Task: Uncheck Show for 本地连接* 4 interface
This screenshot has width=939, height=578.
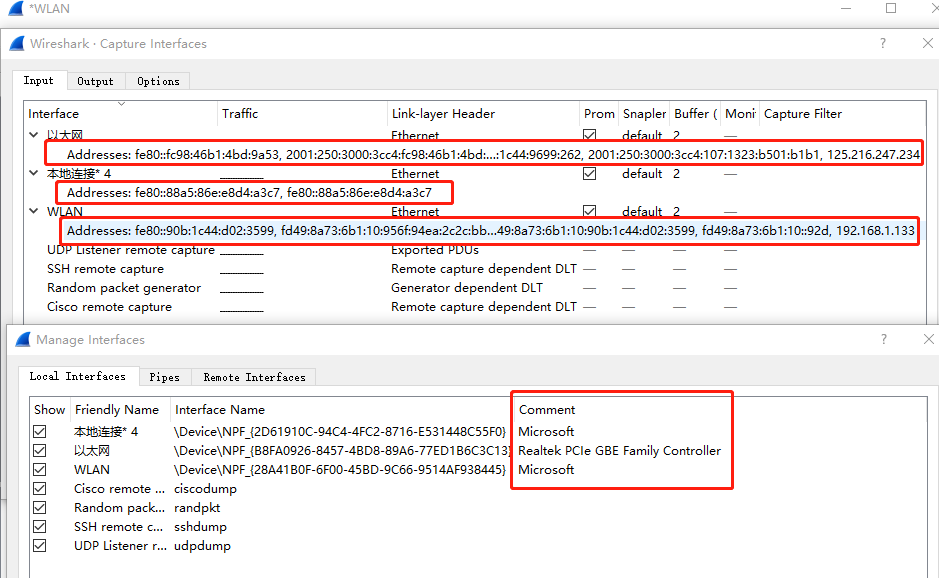Action: coord(40,431)
